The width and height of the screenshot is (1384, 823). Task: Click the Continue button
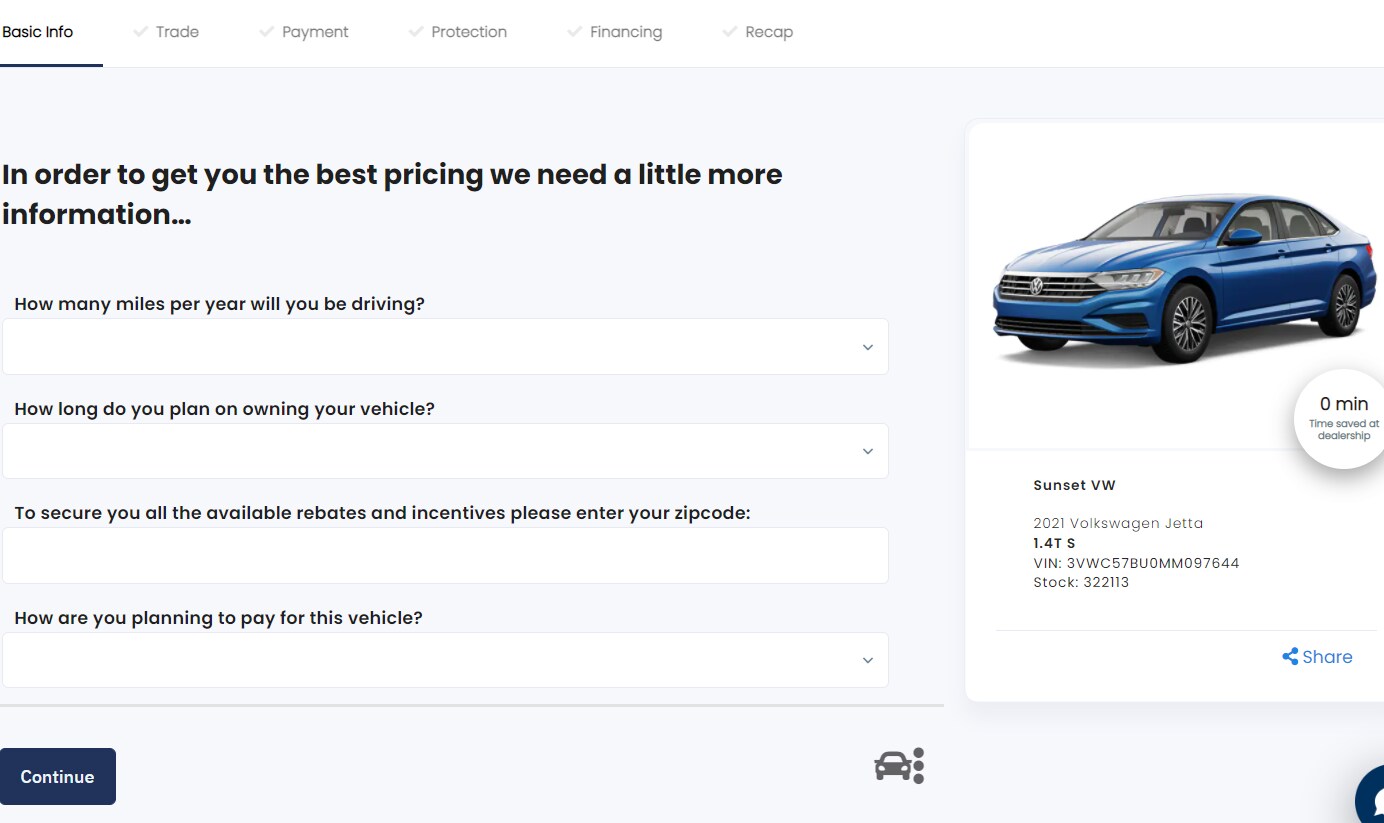pos(58,777)
